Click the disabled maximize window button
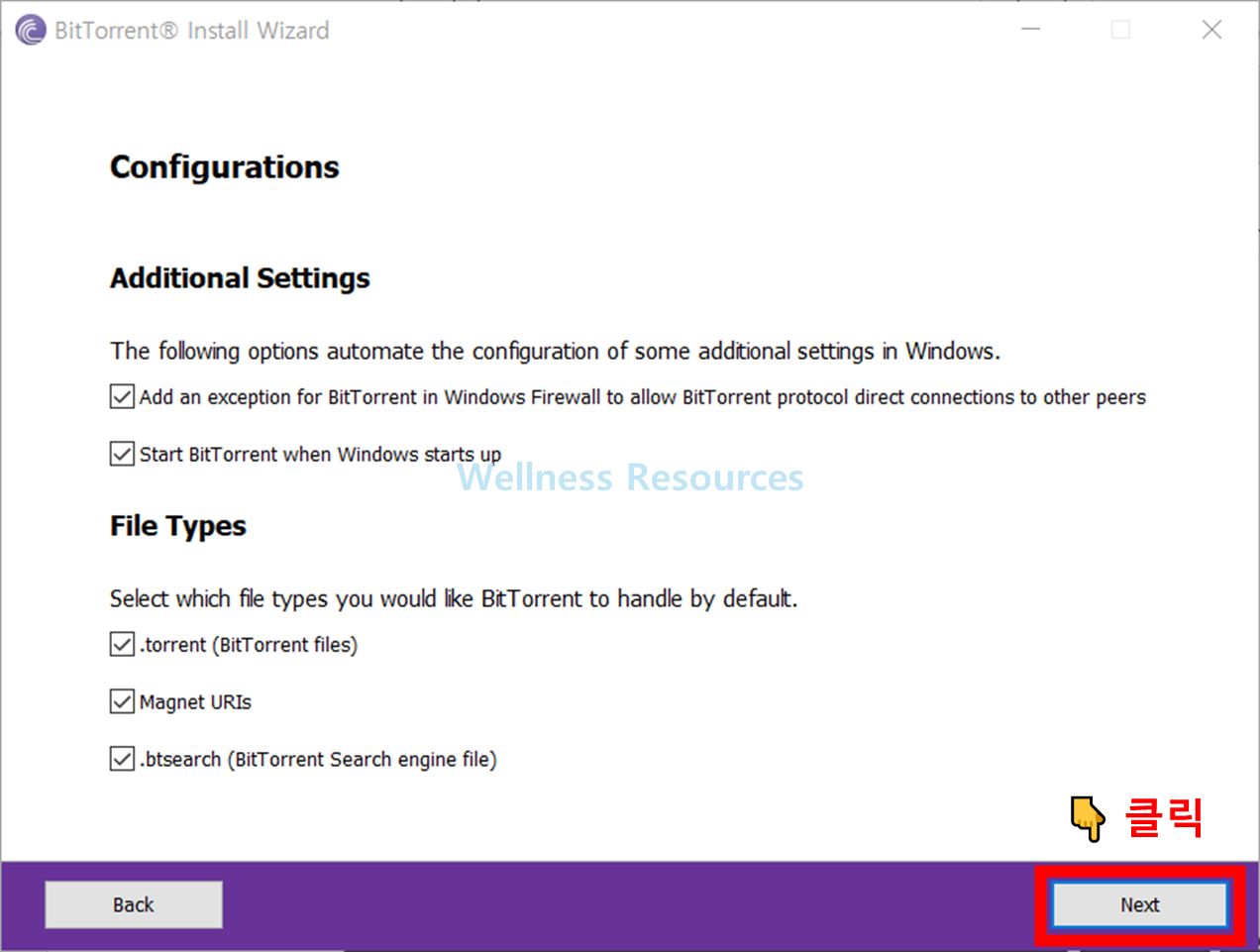This screenshot has height=952, width=1260. click(1120, 30)
